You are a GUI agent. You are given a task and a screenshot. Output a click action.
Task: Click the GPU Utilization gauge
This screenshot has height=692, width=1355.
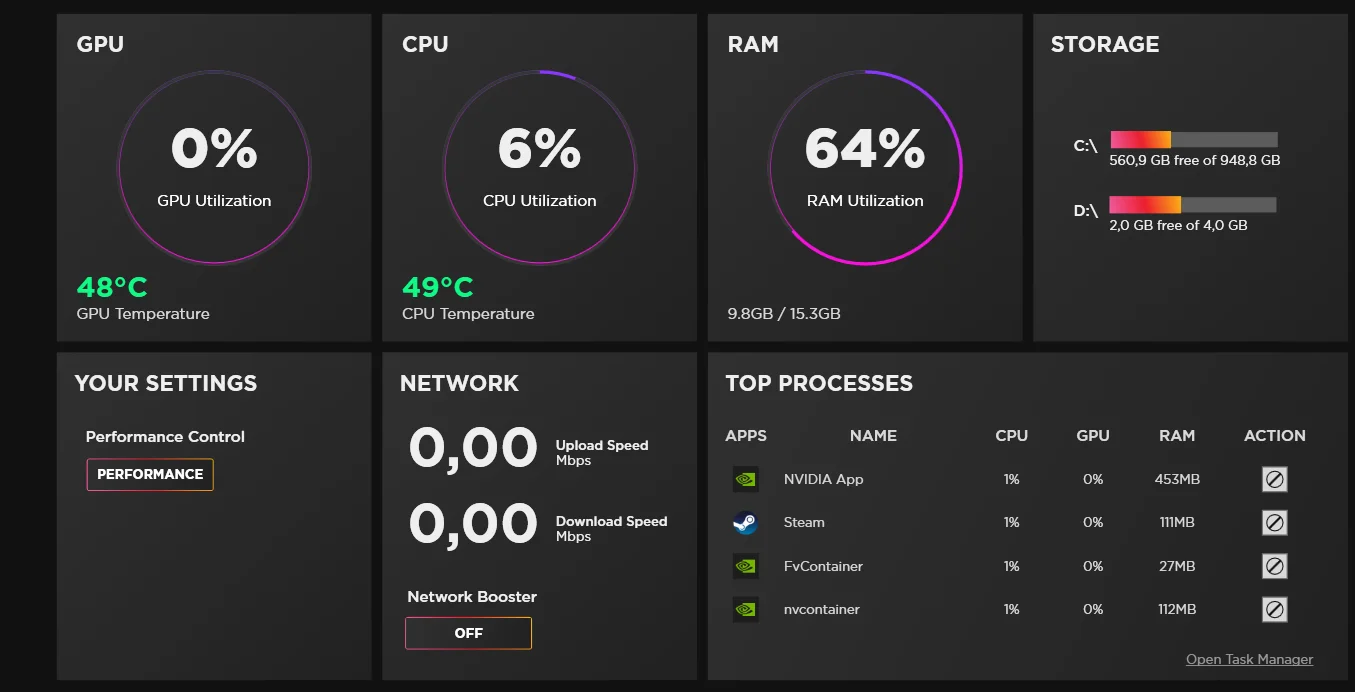(x=214, y=167)
